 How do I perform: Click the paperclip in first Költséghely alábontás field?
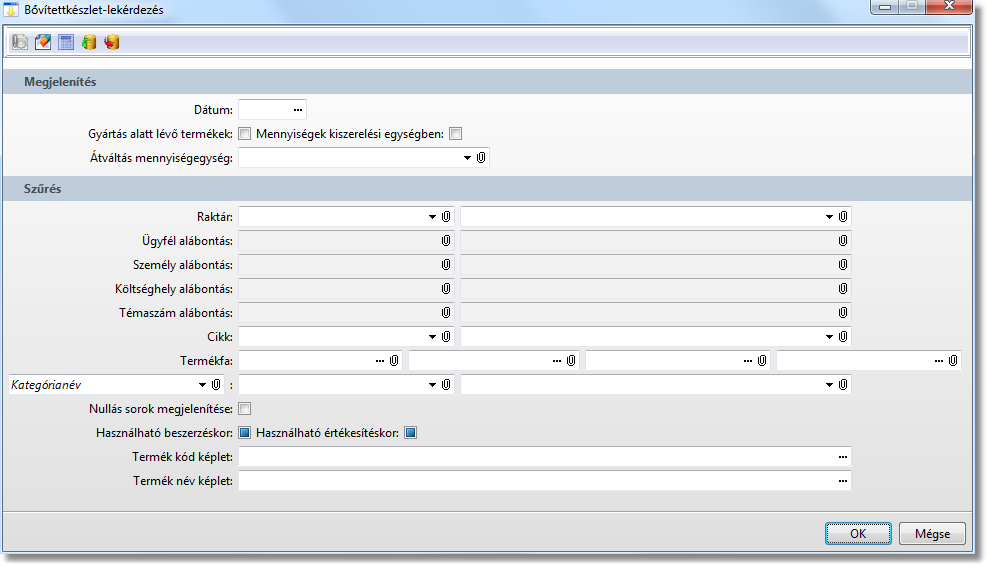point(446,288)
